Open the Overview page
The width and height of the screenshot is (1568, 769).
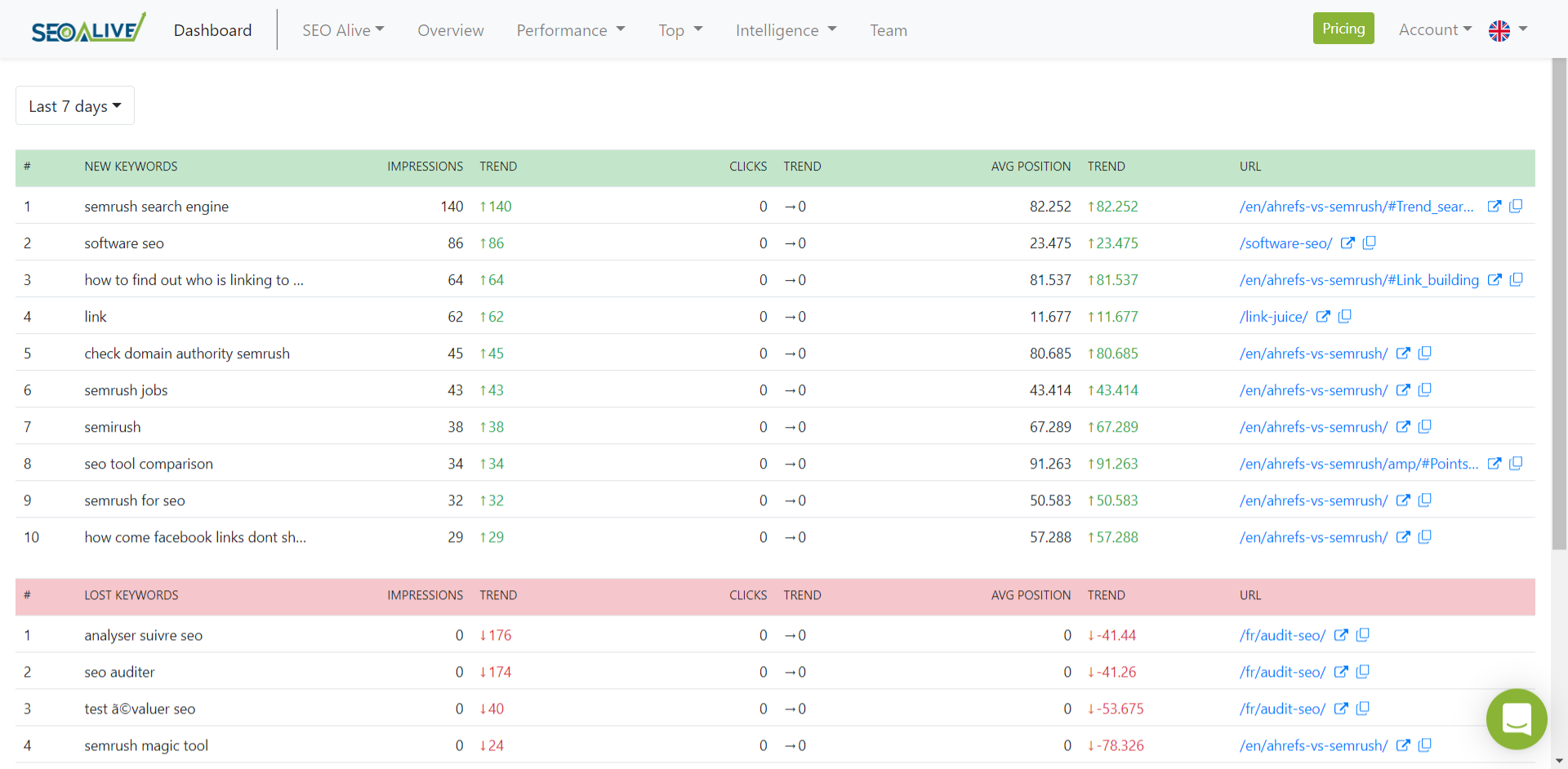[x=451, y=30]
